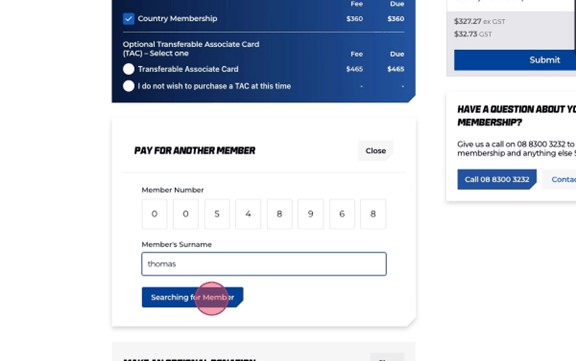Focus the Member's Surname text field

point(264,264)
